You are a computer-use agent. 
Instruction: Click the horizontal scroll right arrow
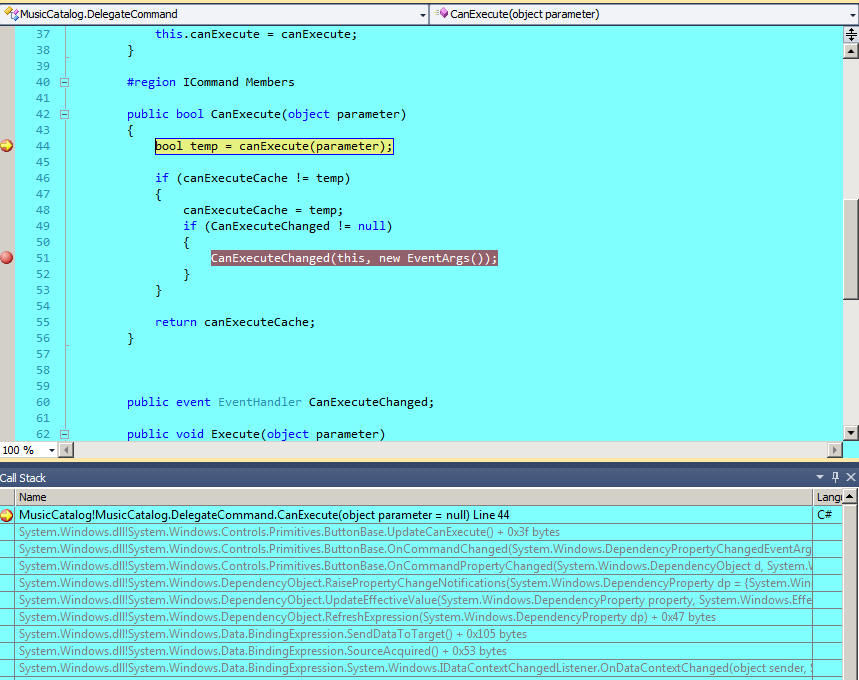coord(834,450)
